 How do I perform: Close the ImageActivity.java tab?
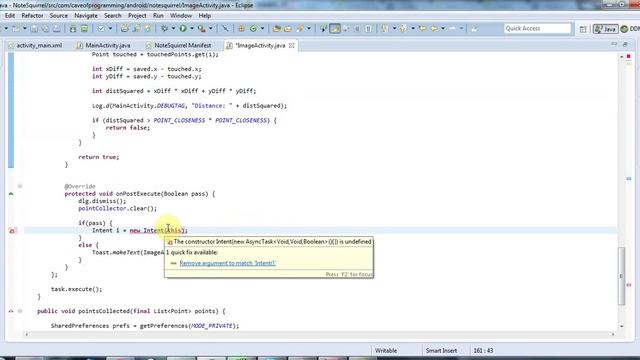coord(291,46)
